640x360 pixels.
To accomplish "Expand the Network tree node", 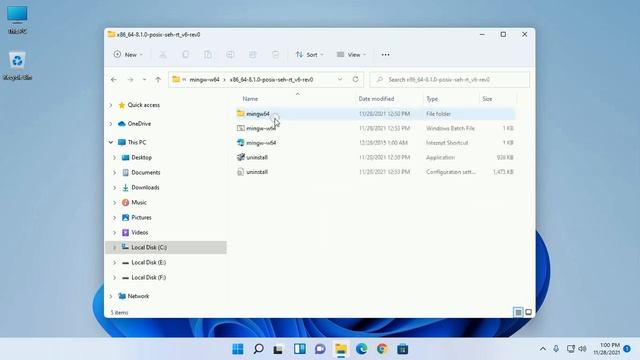I will [111, 296].
